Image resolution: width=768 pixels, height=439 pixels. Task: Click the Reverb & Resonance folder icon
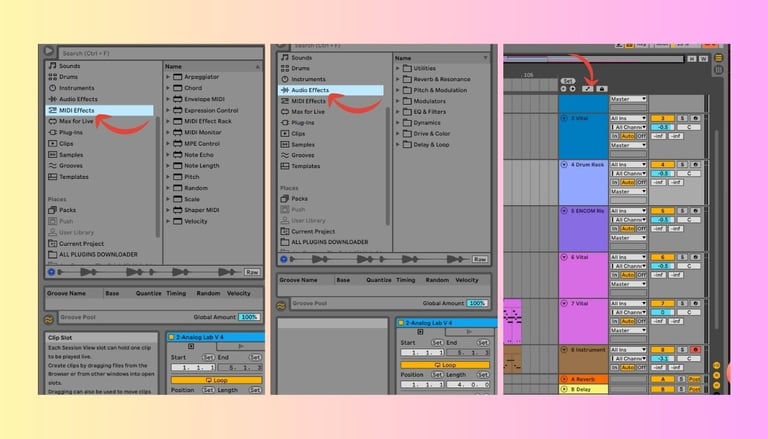tap(407, 79)
